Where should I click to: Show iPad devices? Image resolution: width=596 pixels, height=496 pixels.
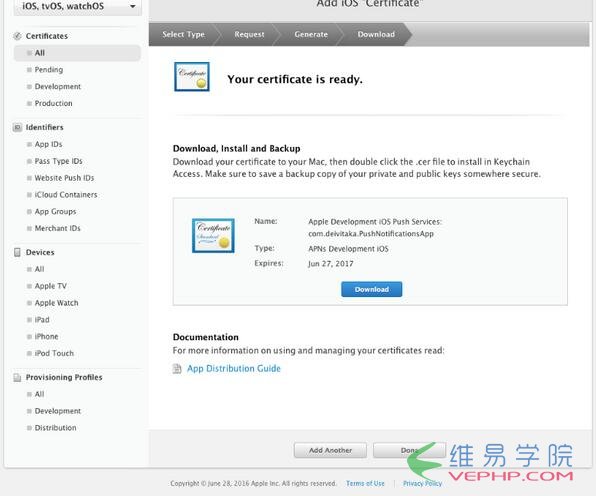click(x=42, y=320)
